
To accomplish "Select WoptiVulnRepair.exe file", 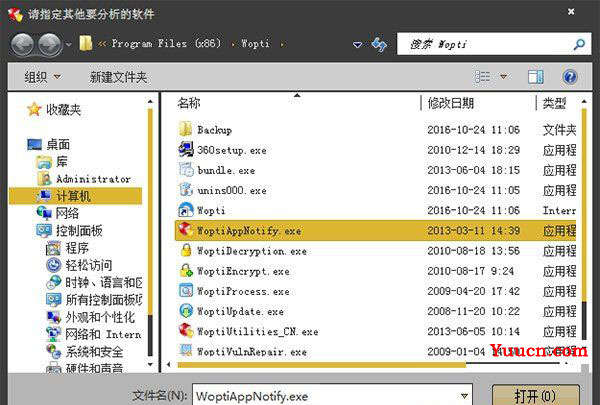I will tap(252, 352).
